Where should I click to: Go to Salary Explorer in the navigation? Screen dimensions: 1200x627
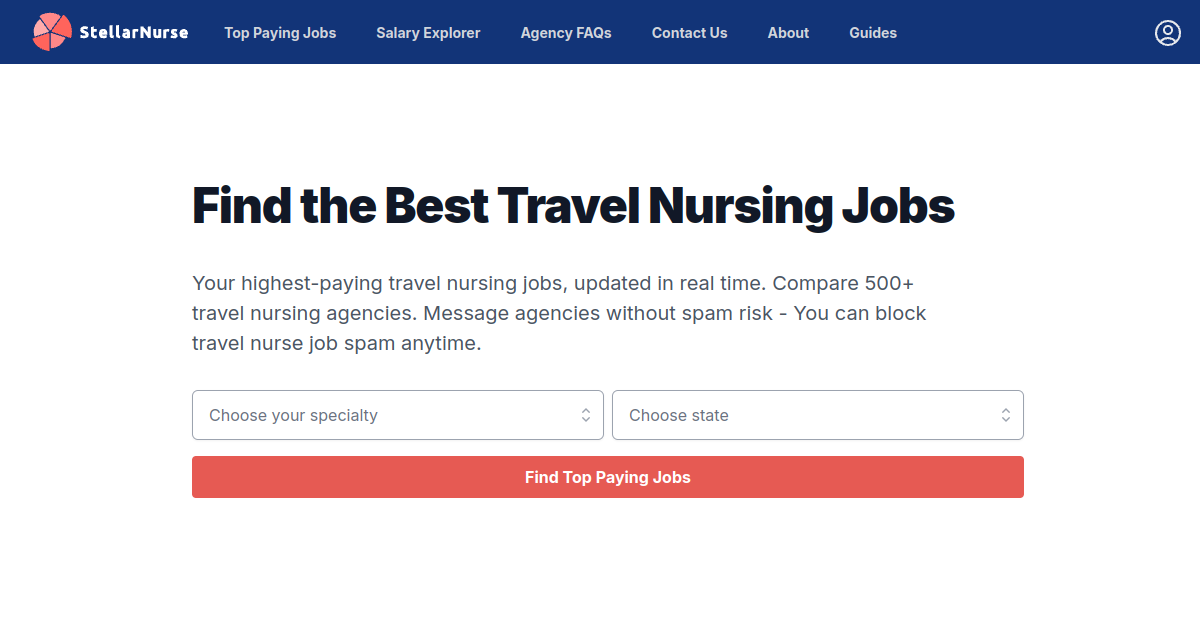[x=428, y=33]
